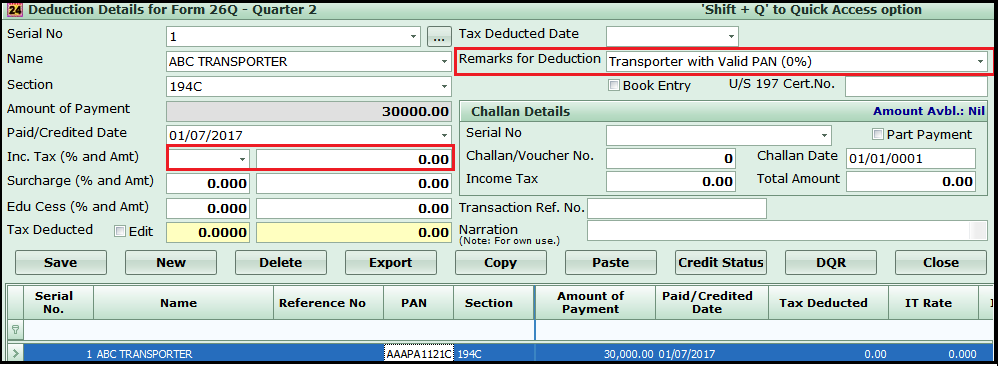This screenshot has height=366, width=998.
Task: Enable the Part Payment checkbox
Action: coord(878,134)
